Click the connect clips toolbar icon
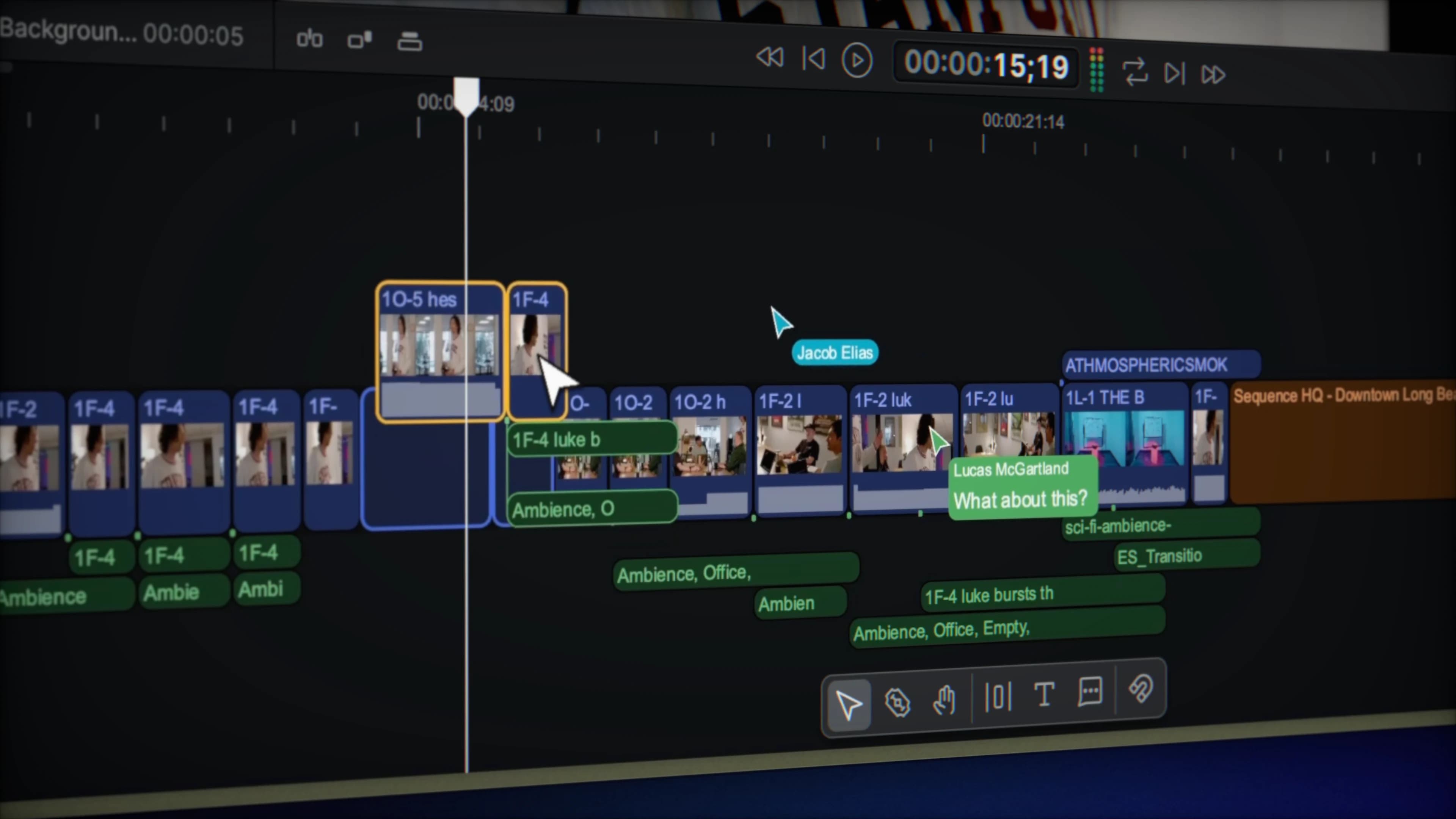1456x819 pixels. pyautogui.click(x=310, y=39)
